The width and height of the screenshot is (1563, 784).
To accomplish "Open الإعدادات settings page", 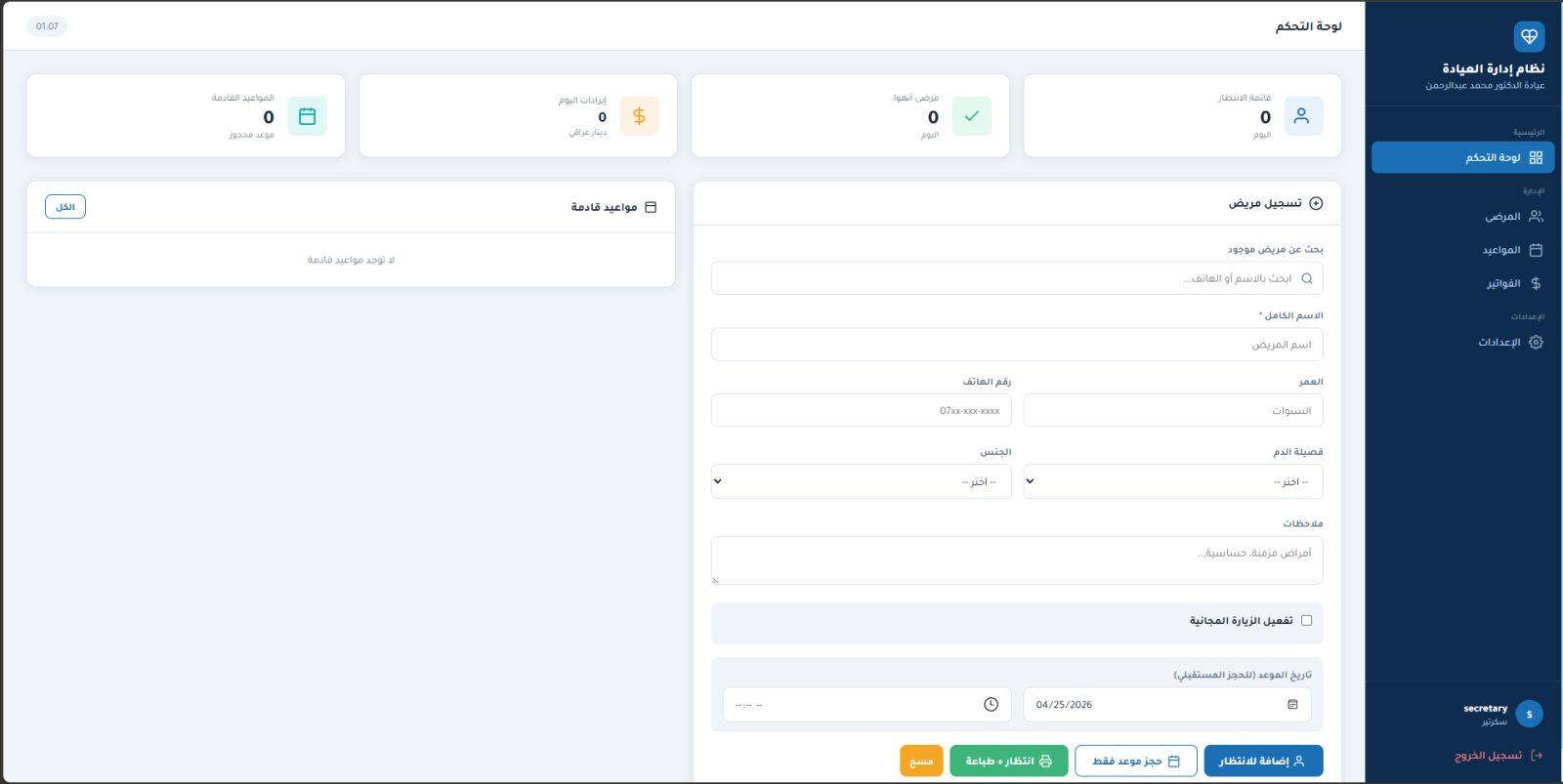I will click(1462, 342).
